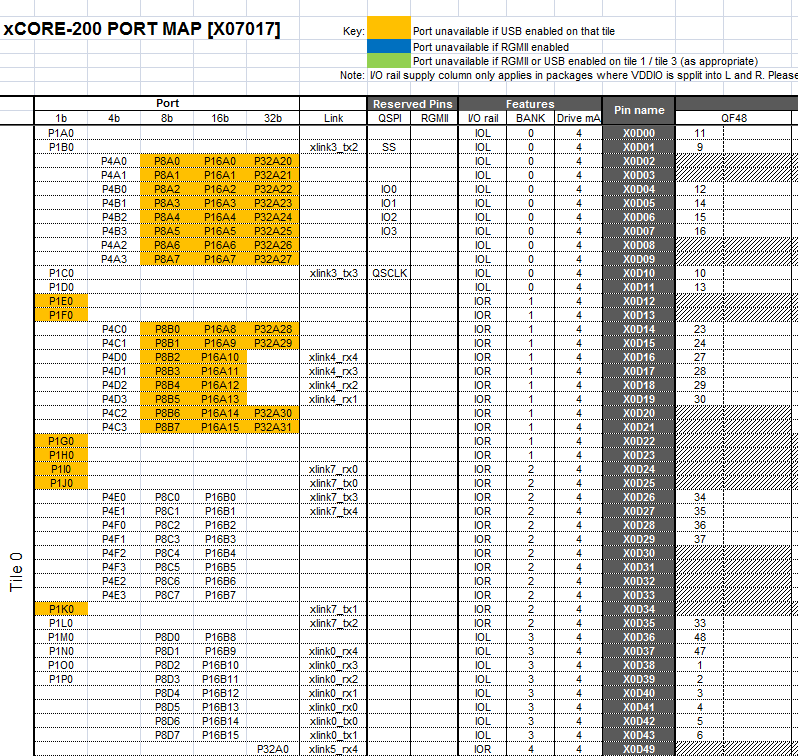Click orange cell P16A13
This screenshot has height=756, width=798.
[x=220, y=399]
